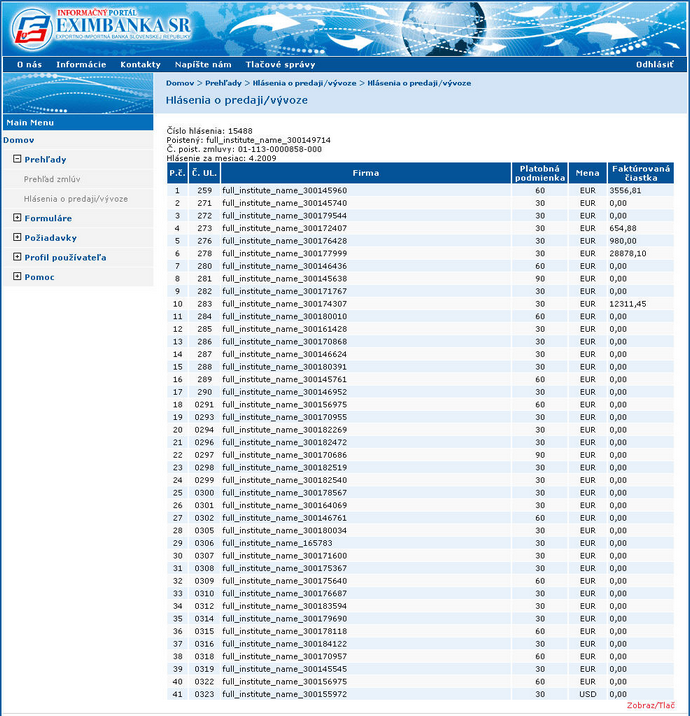This screenshot has width=690, height=716.
Task: Click the Main Menu sidebar header
Action: pos(78,122)
